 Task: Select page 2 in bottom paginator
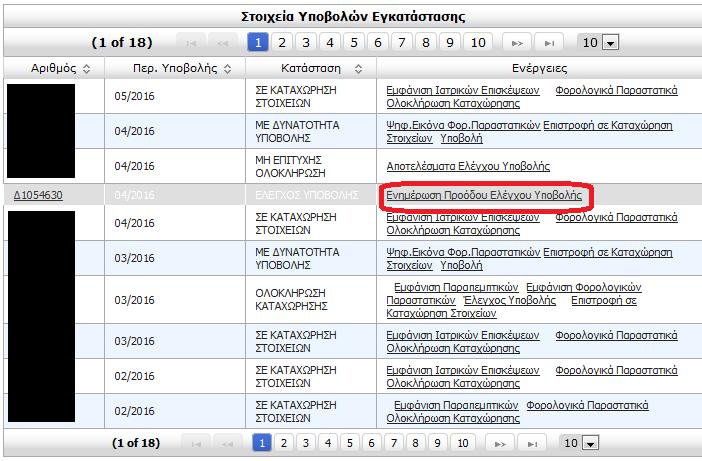[x=284, y=443]
